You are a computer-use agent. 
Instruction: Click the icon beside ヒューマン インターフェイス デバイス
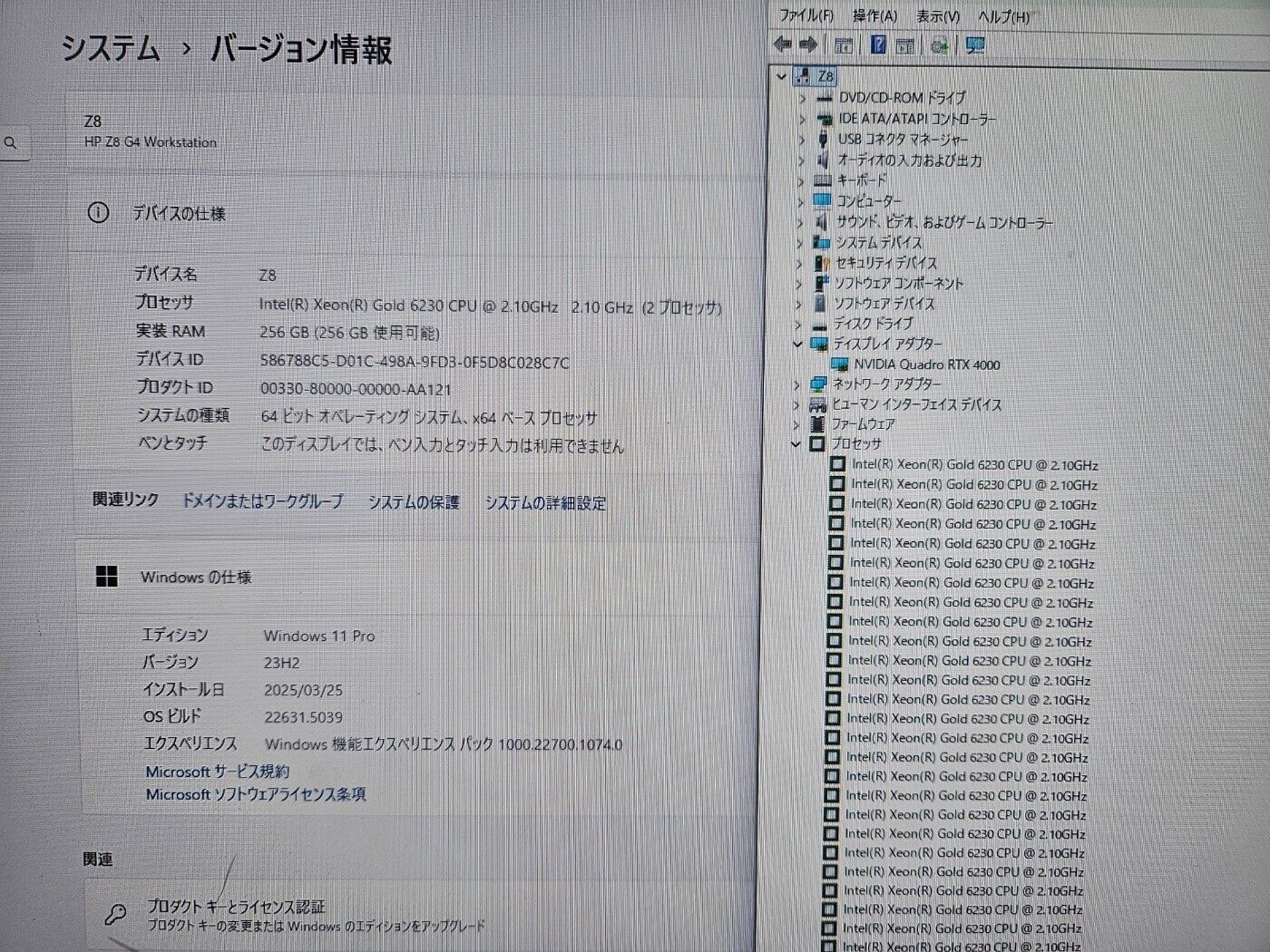[817, 404]
